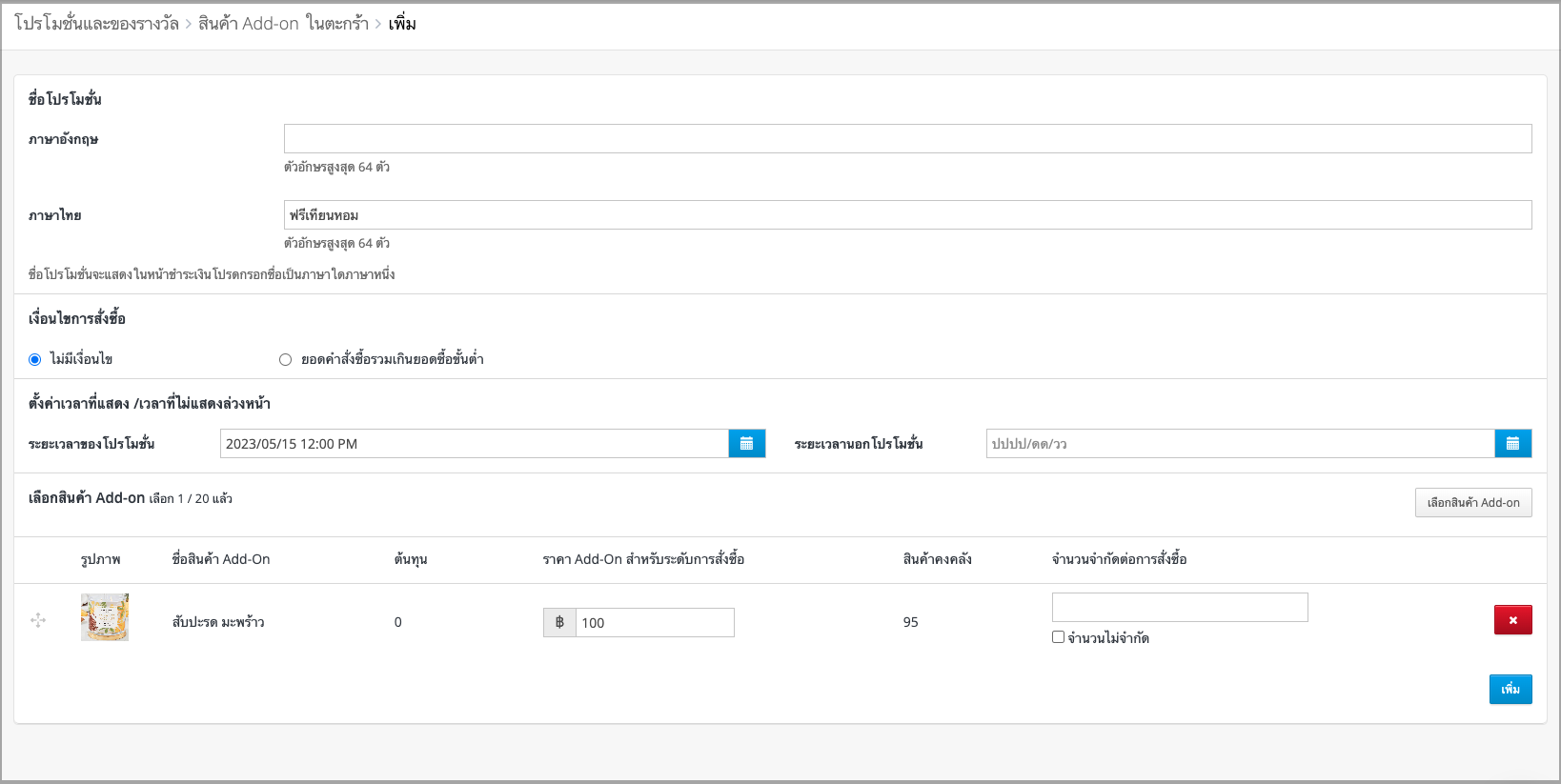This screenshot has width=1561, height=784.
Task: Click the blue เพิ่ม button
Action: coord(1510,690)
